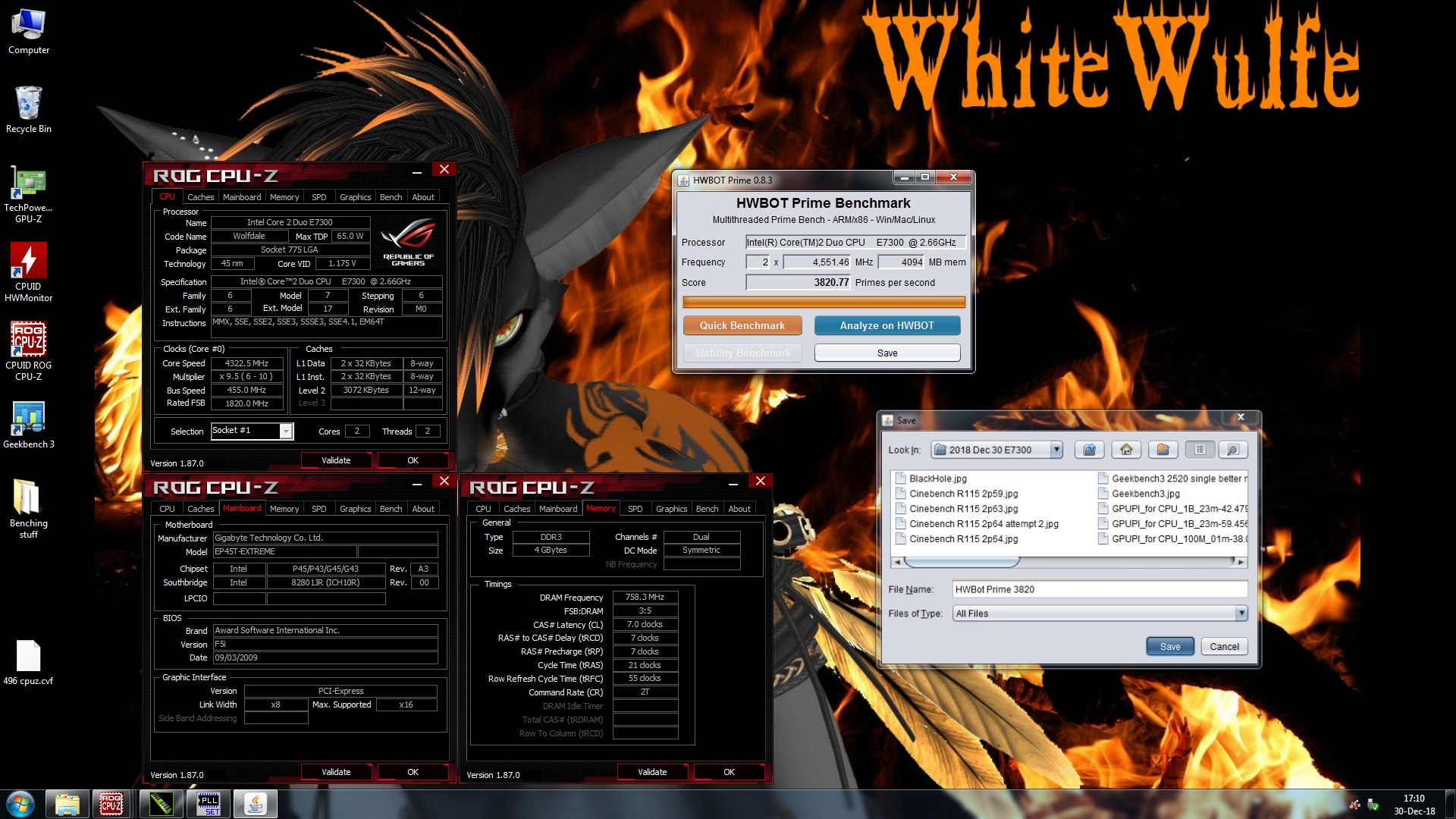The image size is (1456, 819).
Task: Click the File Name input field
Action: pyautogui.click(x=1100, y=589)
